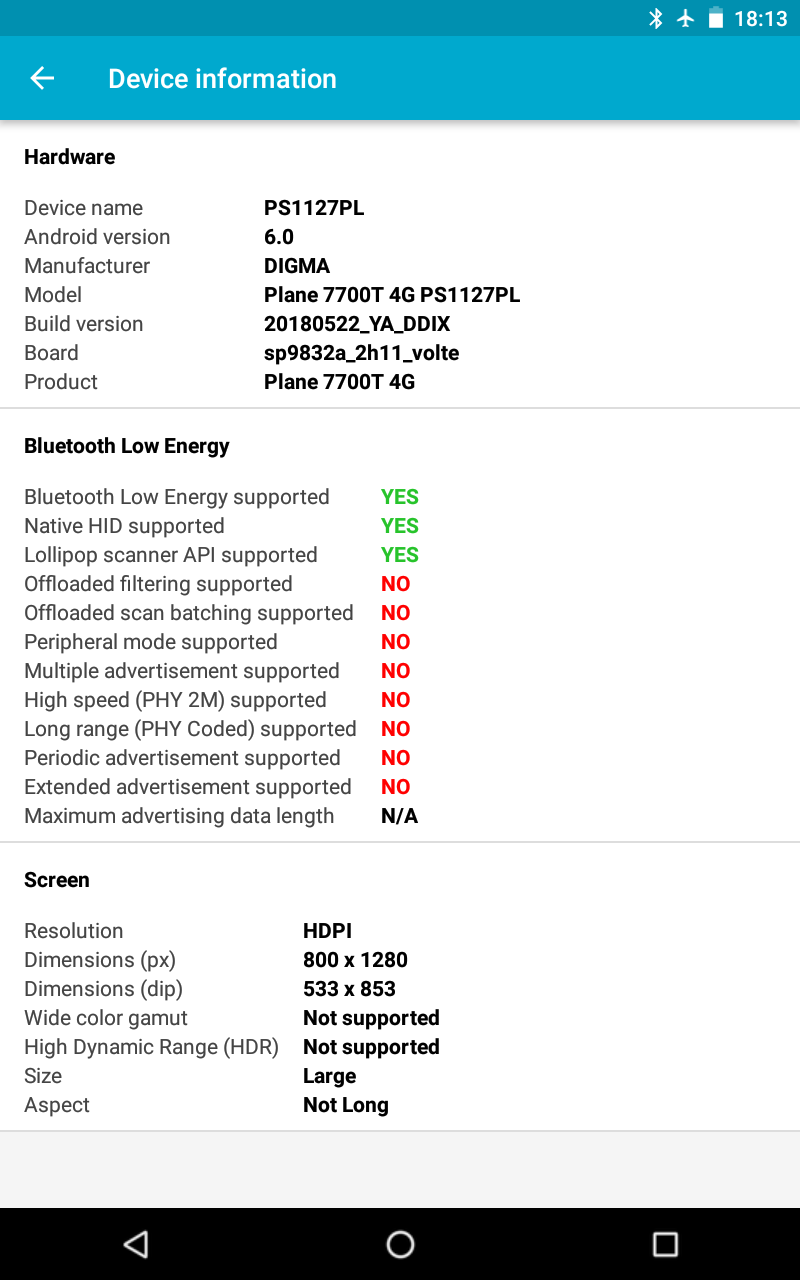Select the Screen section heading

pos(57,880)
